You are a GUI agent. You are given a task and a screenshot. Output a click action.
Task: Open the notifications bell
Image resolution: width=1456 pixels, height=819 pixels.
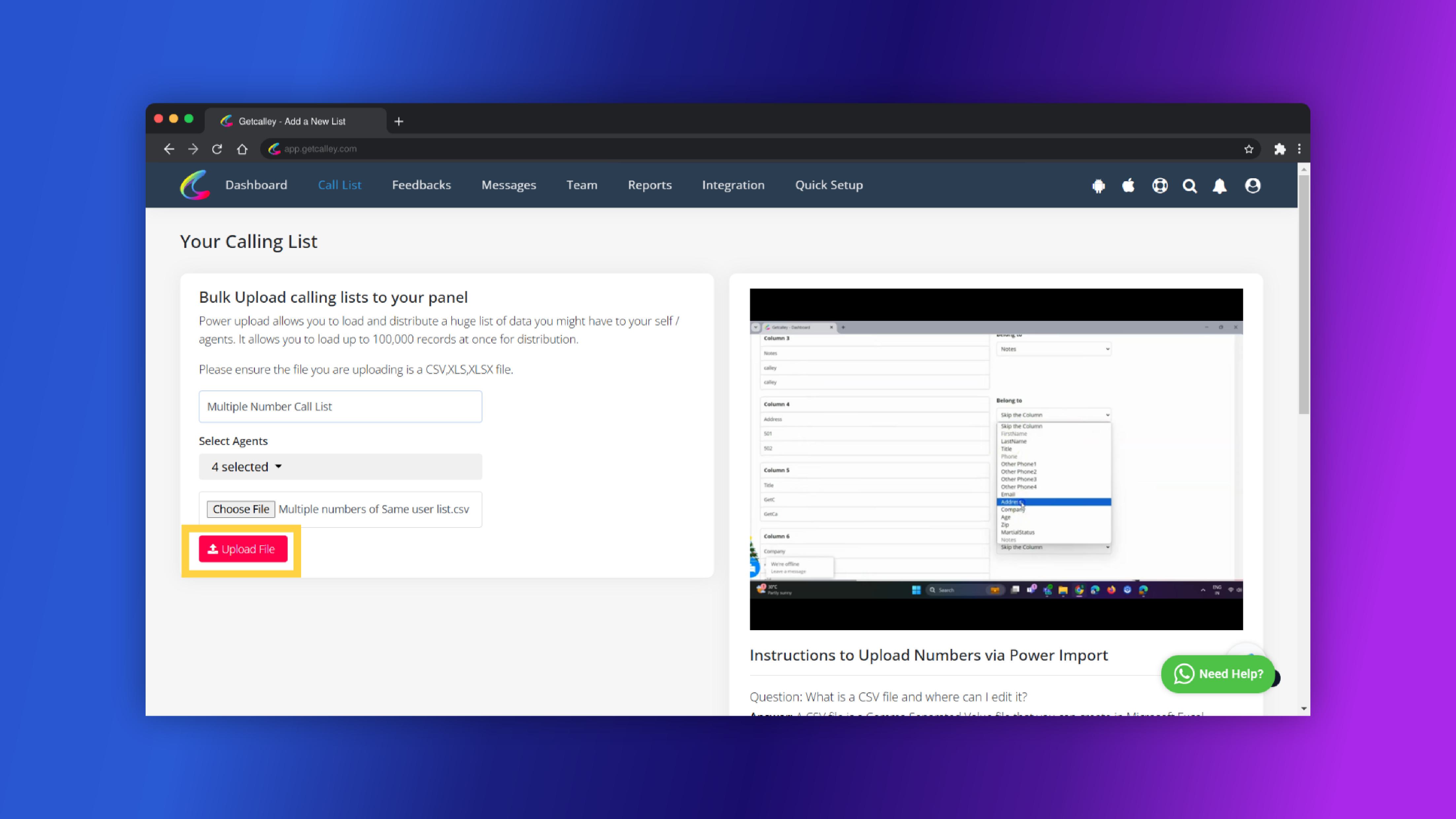click(x=1220, y=186)
